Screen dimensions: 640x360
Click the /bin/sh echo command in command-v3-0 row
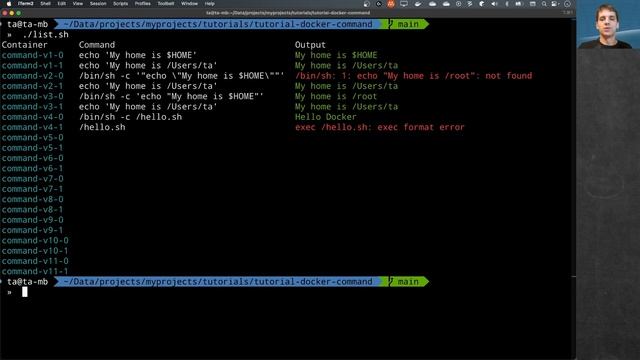171,96
